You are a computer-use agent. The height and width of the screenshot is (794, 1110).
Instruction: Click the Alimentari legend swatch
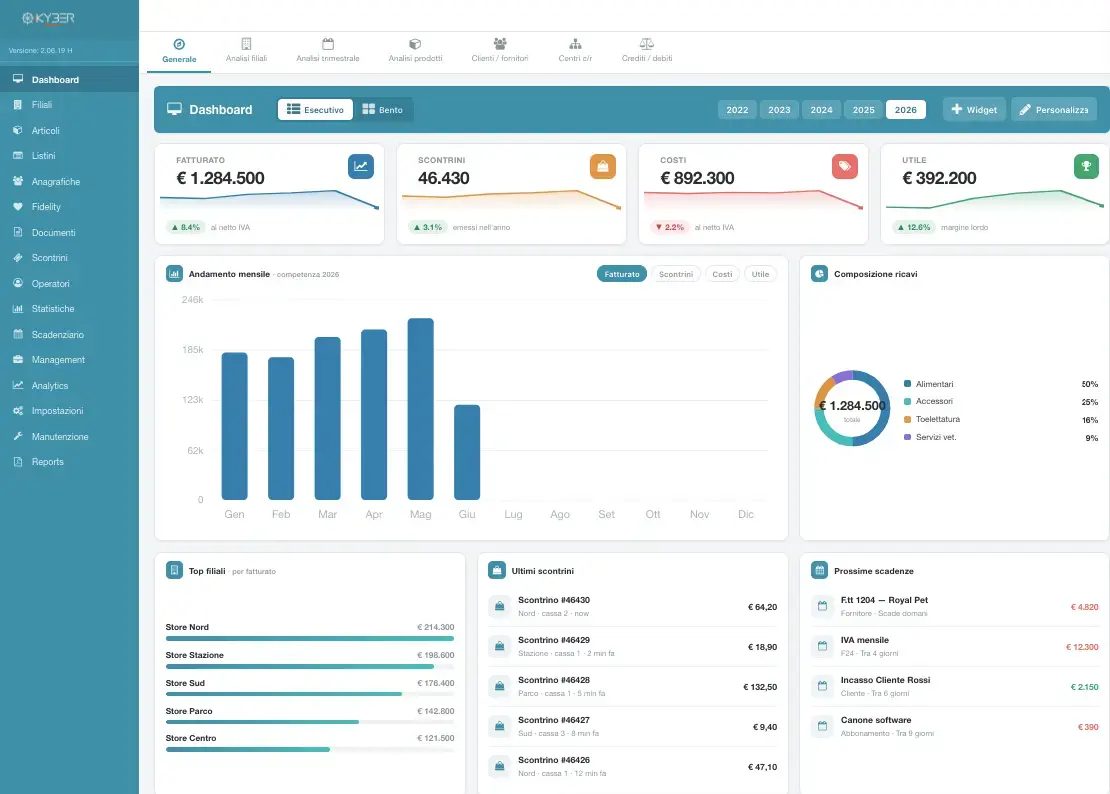coord(908,384)
